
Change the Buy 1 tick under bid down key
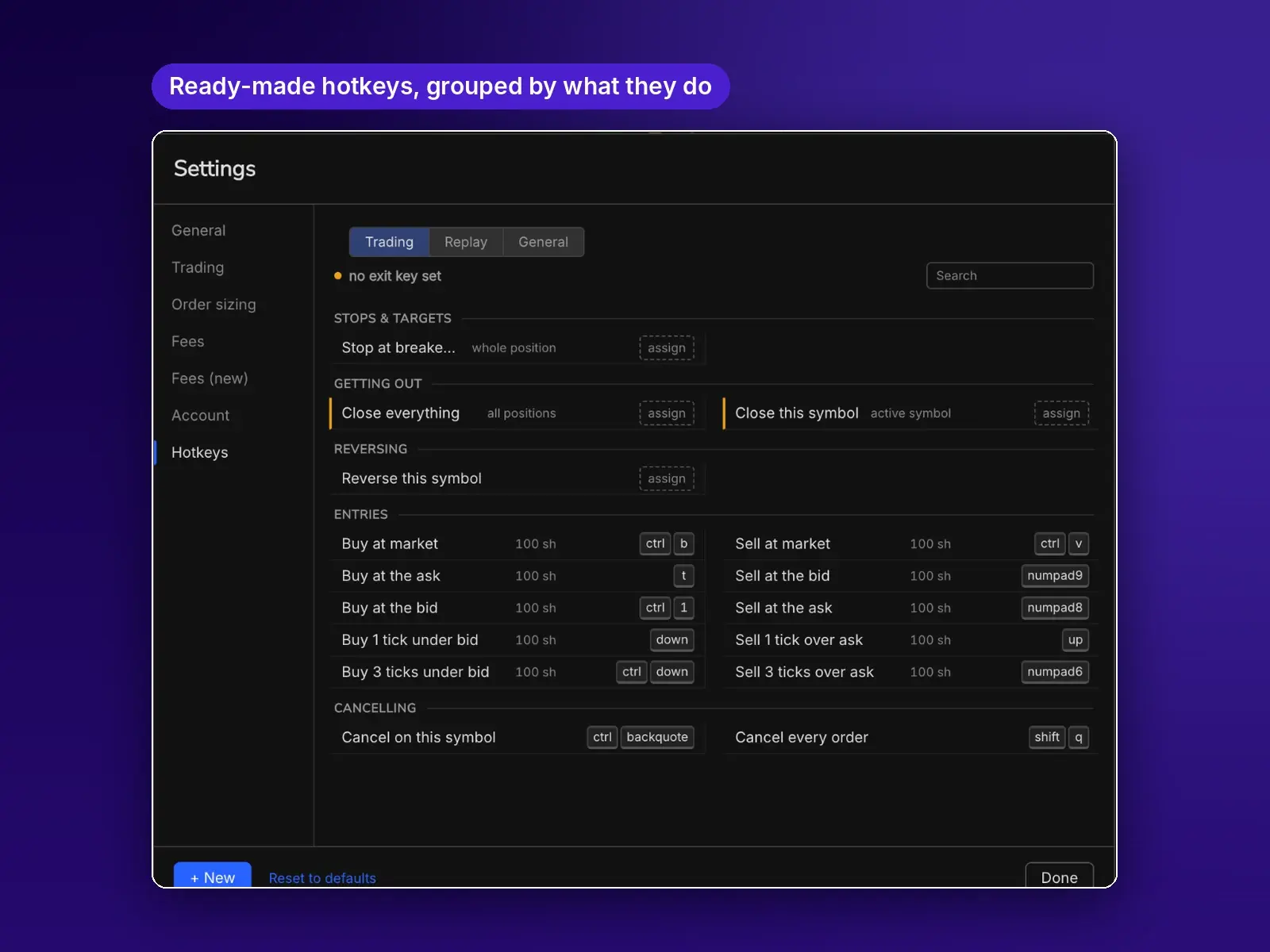tap(672, 639)
